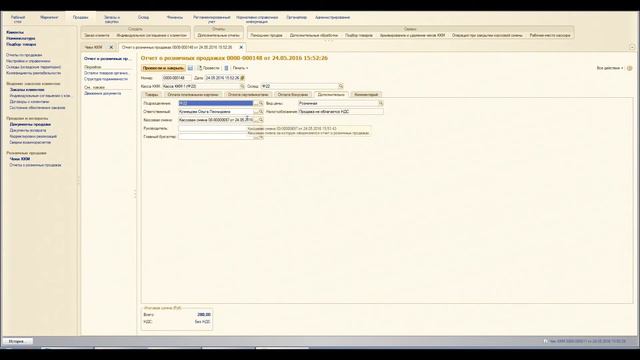Image resolution: width=640 pixels, height=360 pixels.
Task: Activate the Чеки ККМ window tab
Action: pos(93,47)
